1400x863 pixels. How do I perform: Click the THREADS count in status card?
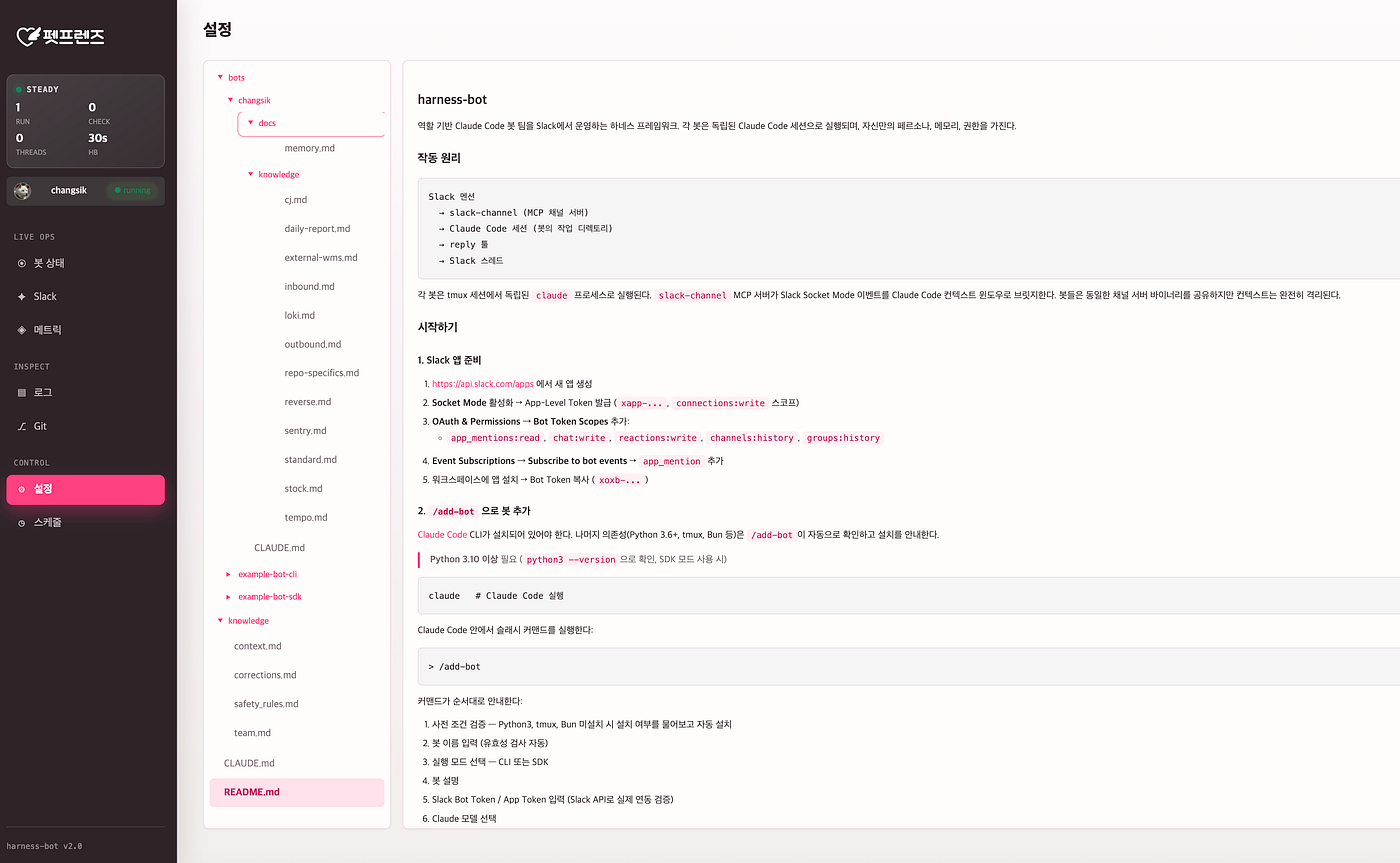[19, 138]
